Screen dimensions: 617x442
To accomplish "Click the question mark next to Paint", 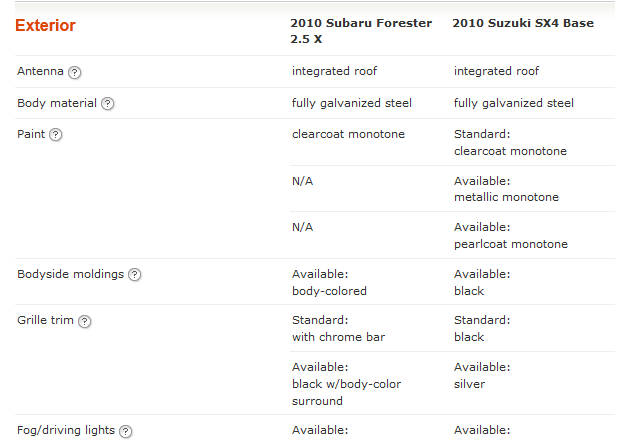I will [56, 135].
